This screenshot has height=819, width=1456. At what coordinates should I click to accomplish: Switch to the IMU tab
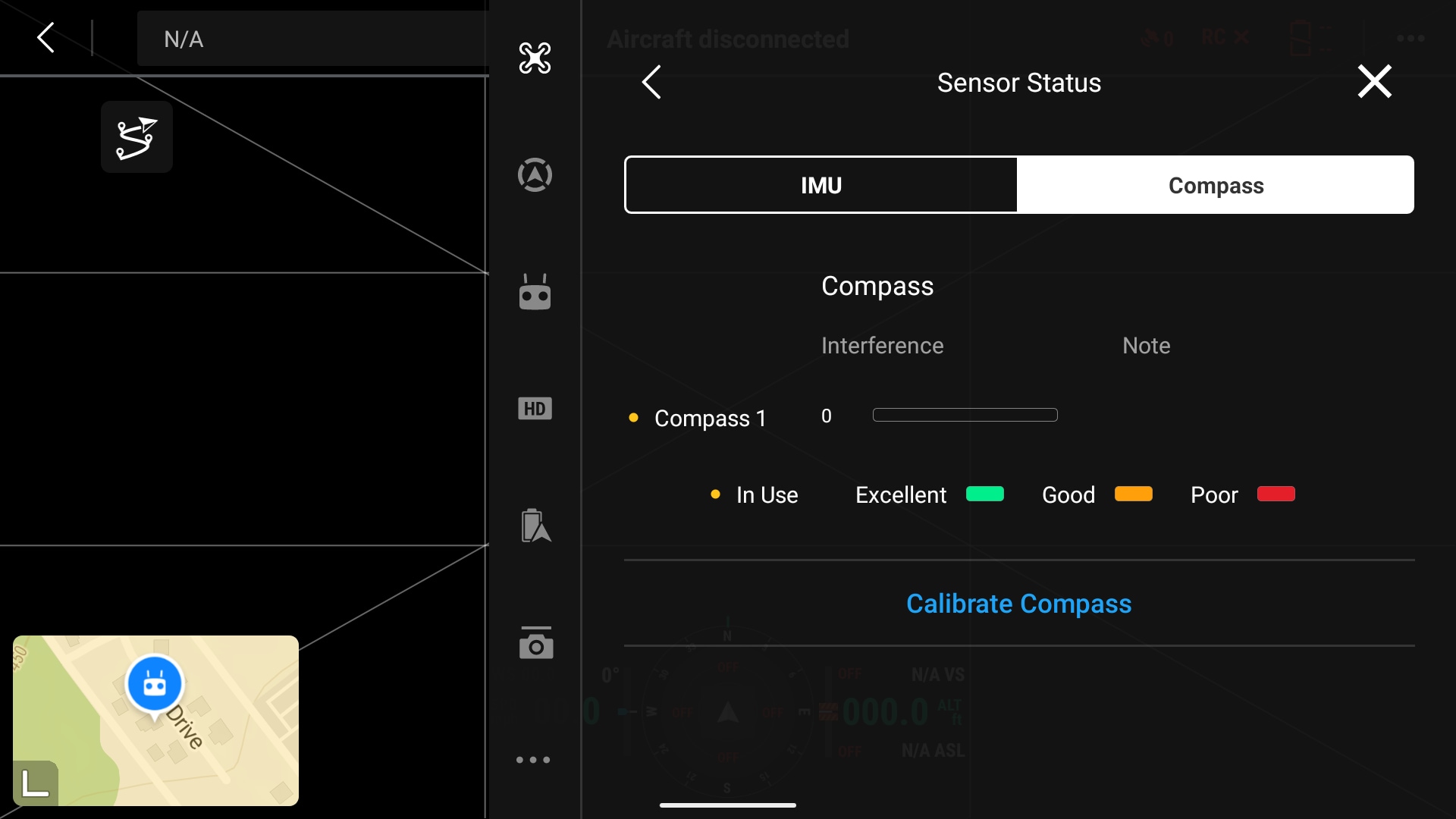821,184
